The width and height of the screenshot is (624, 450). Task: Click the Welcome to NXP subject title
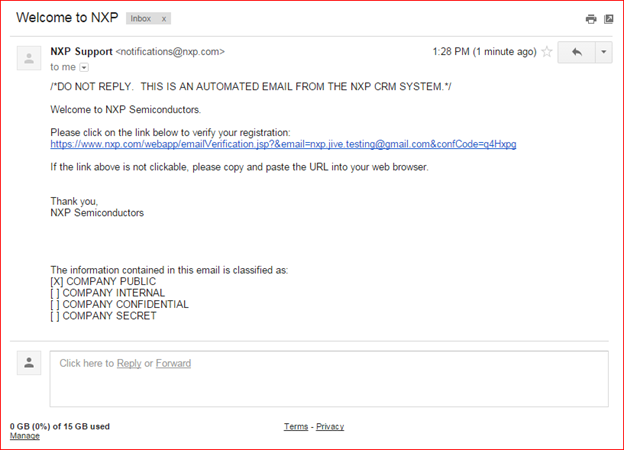click(x=67, y=18)
